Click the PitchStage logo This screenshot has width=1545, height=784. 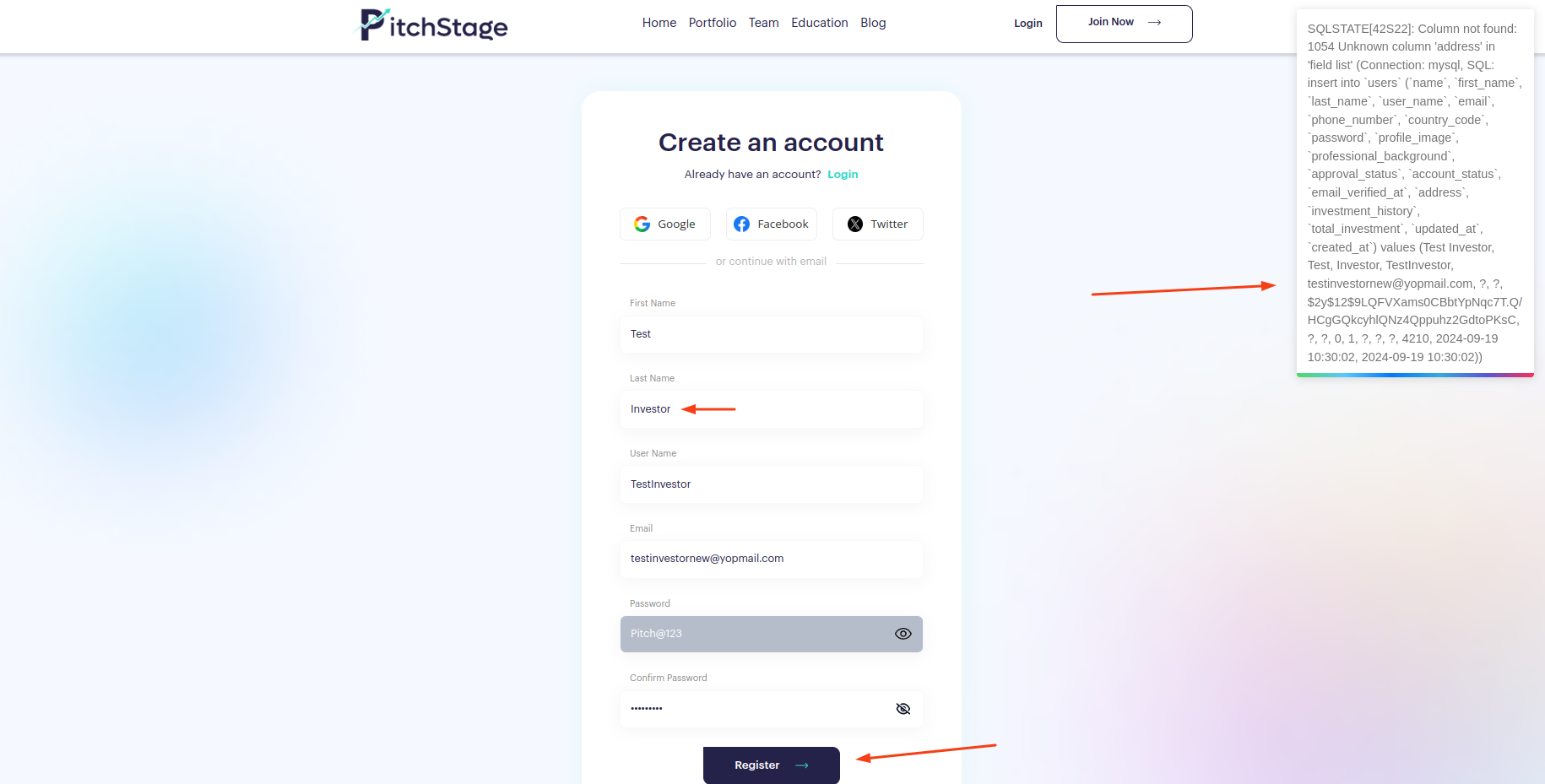(433, 24)
